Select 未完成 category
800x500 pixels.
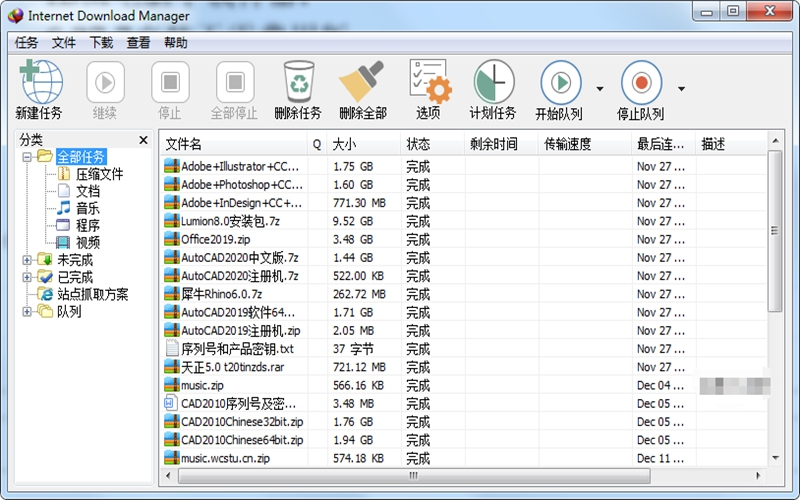(x=75, y=260)
